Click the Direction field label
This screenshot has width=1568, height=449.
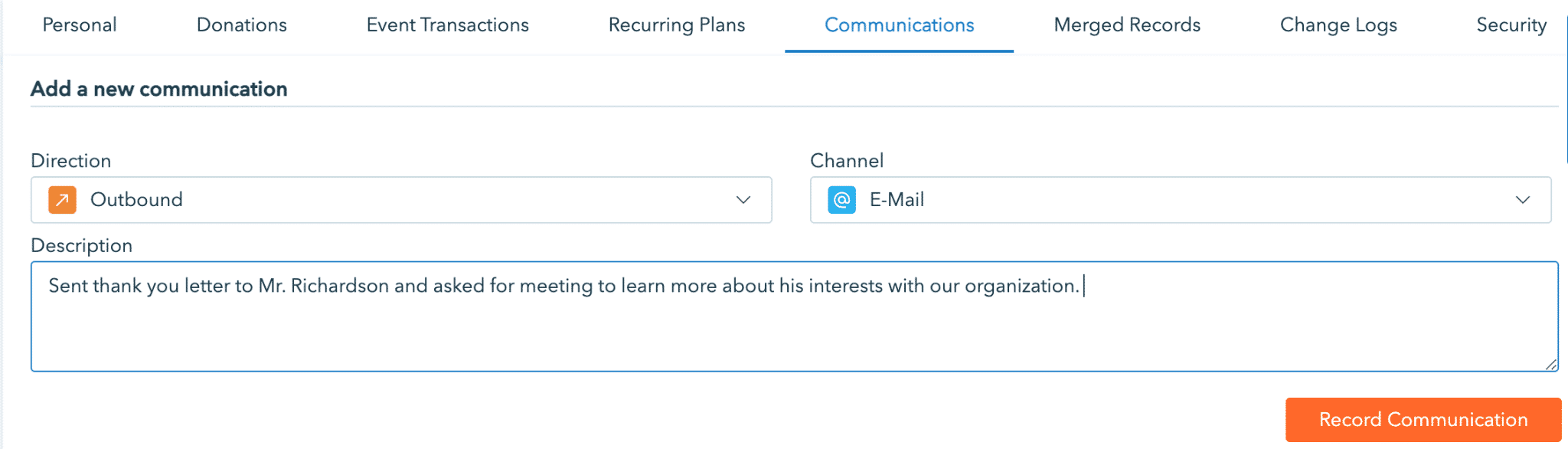(70, 160)
